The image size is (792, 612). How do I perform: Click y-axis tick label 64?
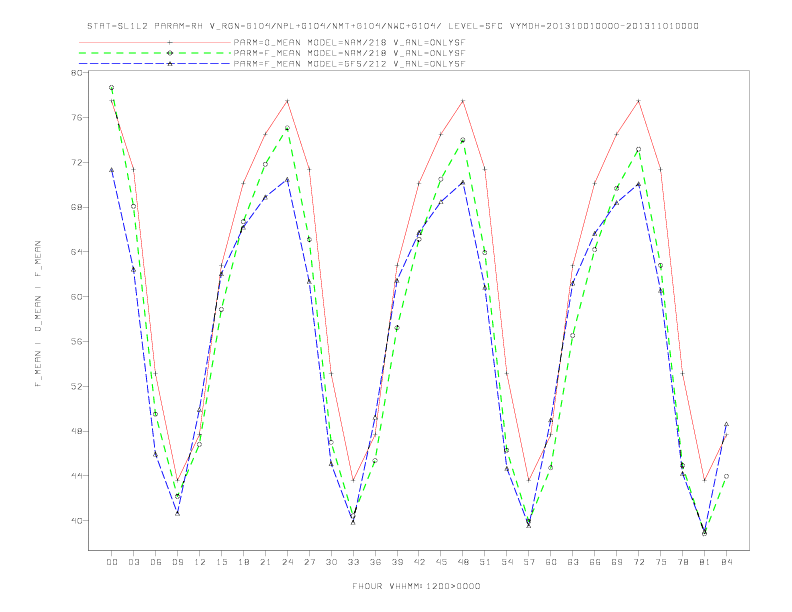77,252
